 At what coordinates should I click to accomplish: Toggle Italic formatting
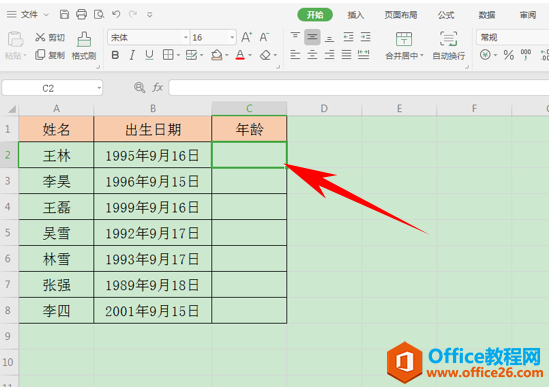(132, 55)
